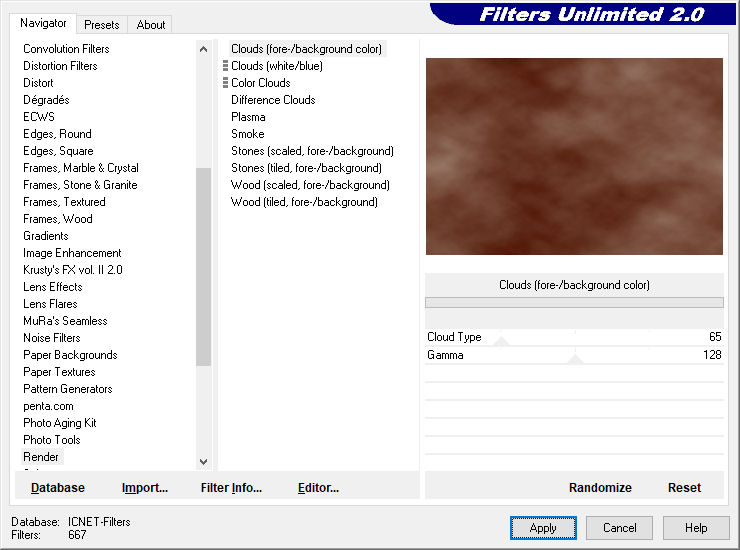
Task: Select Paper Backgrounds category
Action: tap(70, 355)
